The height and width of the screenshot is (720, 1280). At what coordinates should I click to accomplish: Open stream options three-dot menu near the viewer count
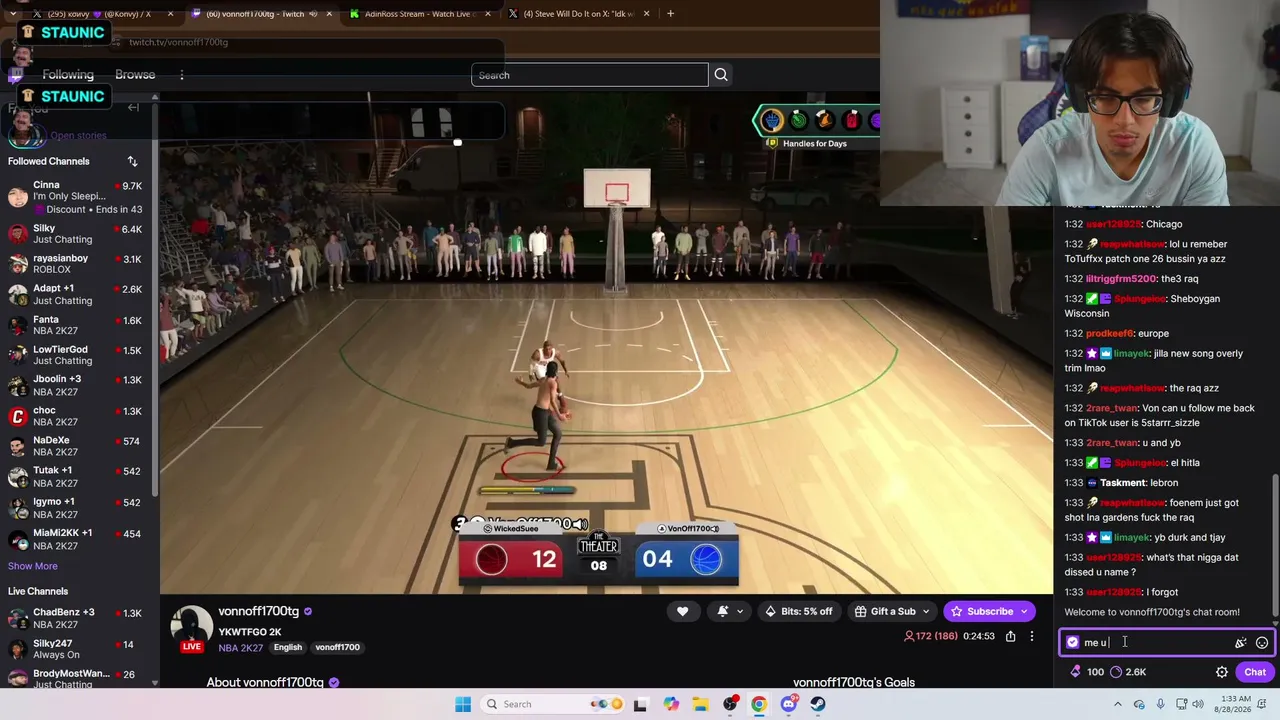pos(1032,636)
